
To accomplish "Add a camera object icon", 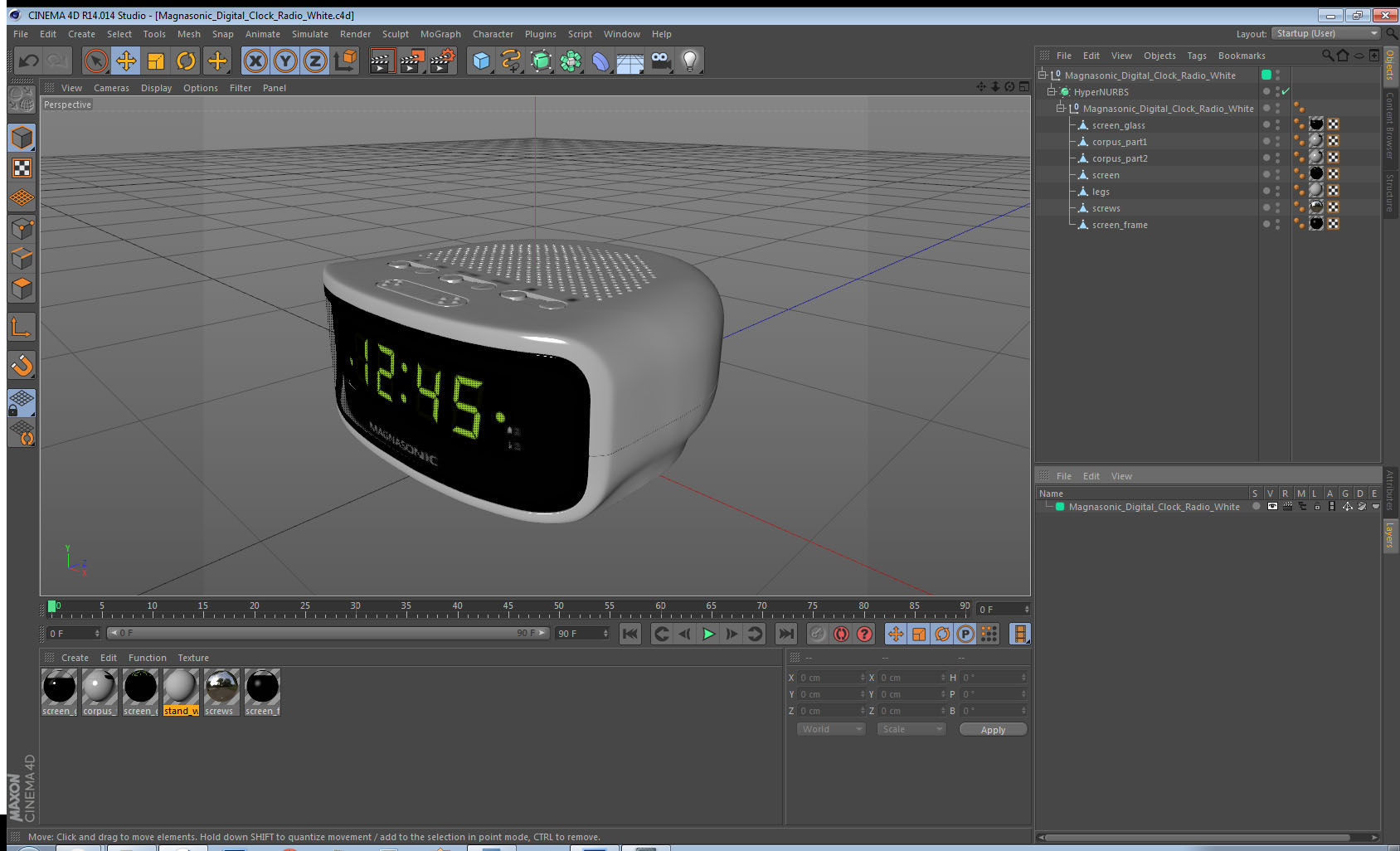I will coord(660,61).
